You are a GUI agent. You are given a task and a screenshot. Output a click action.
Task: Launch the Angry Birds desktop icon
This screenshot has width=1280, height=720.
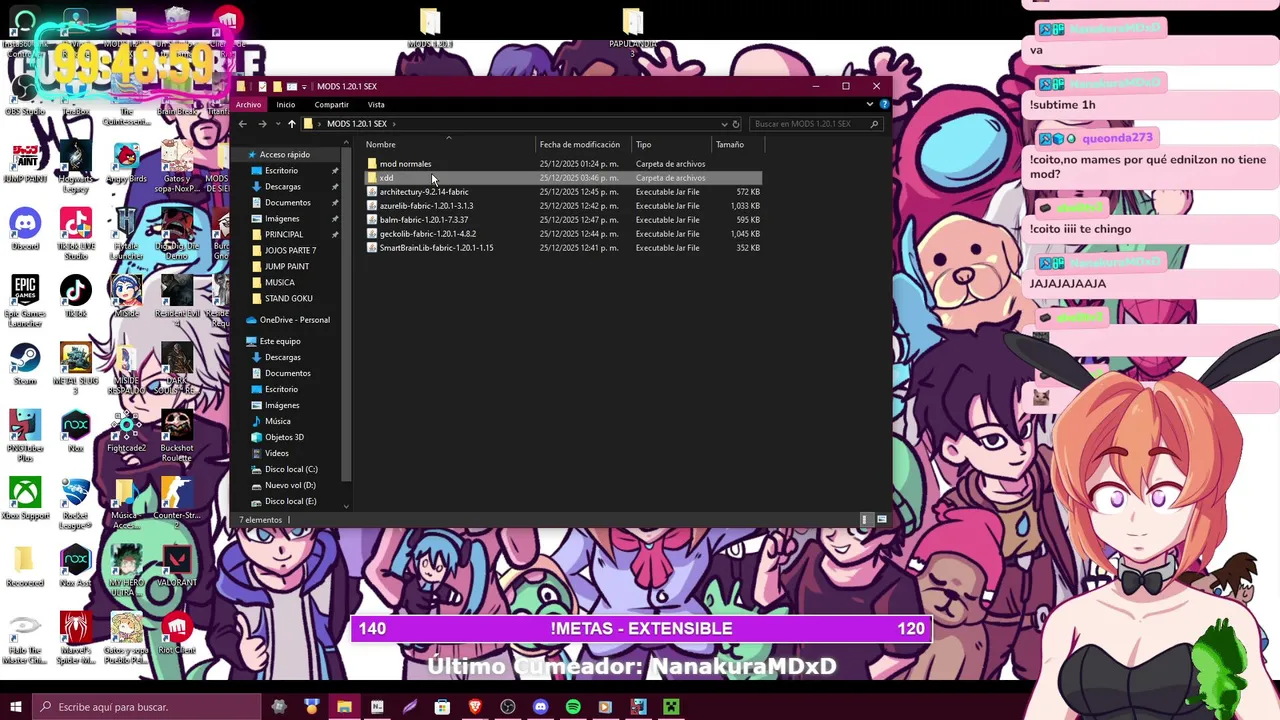click(126, 162)
